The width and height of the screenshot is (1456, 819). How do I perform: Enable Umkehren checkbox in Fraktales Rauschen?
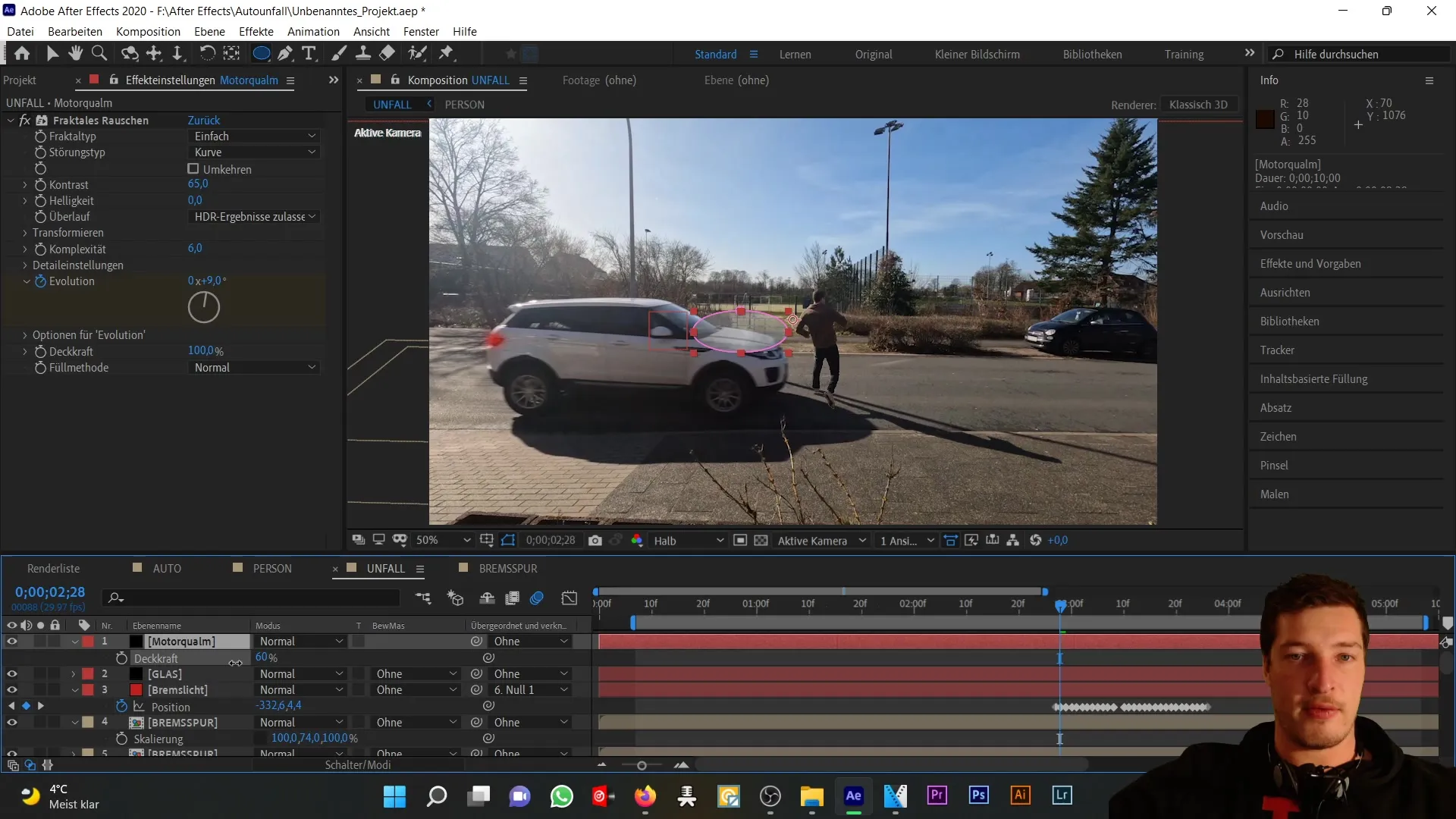tap(193, 169)
